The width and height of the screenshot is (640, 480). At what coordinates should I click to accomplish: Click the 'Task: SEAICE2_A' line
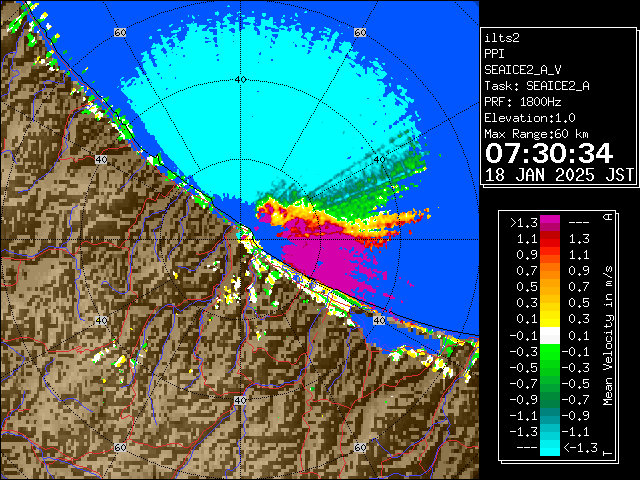coord(537,86)
